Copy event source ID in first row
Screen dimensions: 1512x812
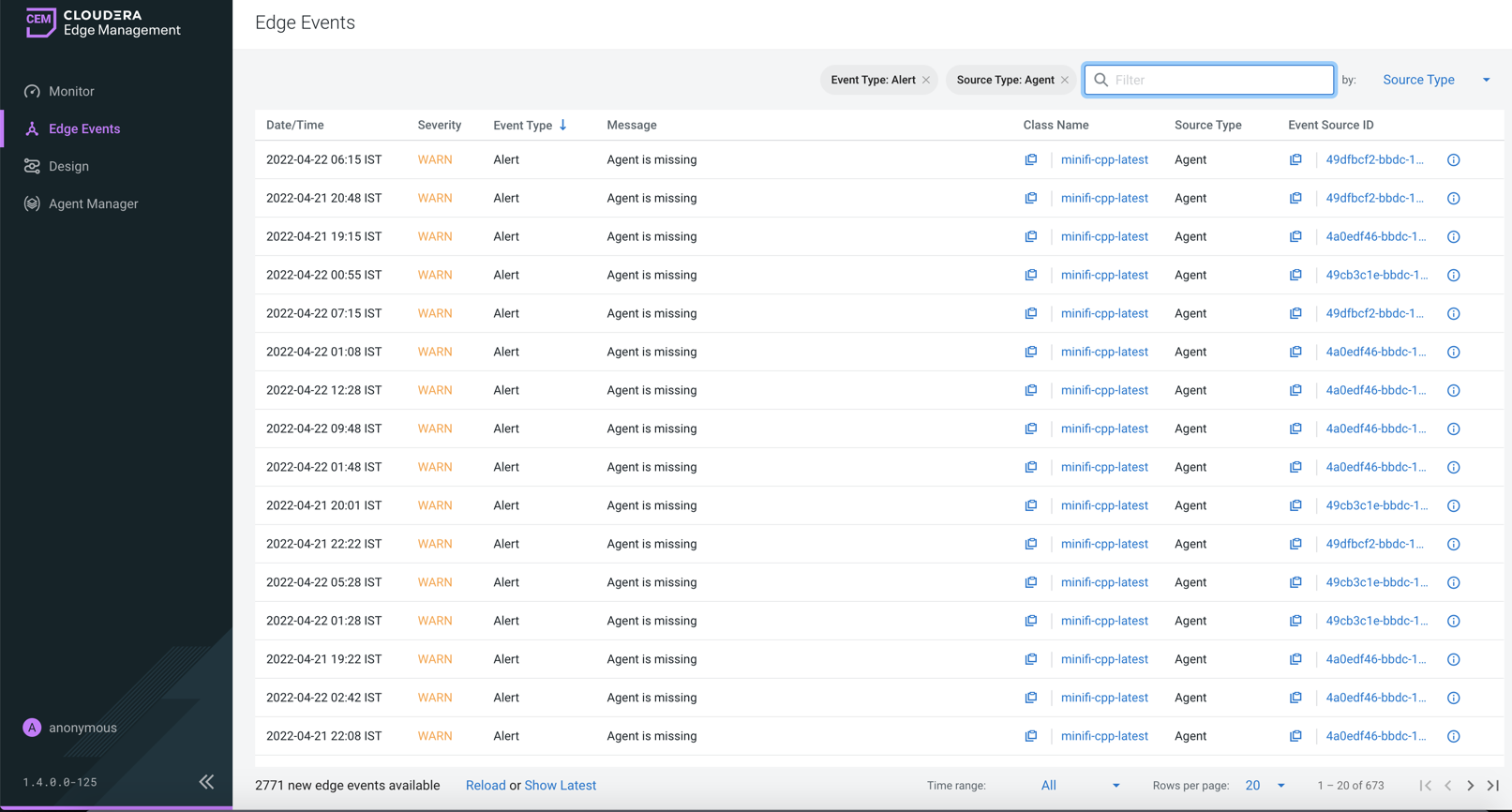[x=1295, y=160]
